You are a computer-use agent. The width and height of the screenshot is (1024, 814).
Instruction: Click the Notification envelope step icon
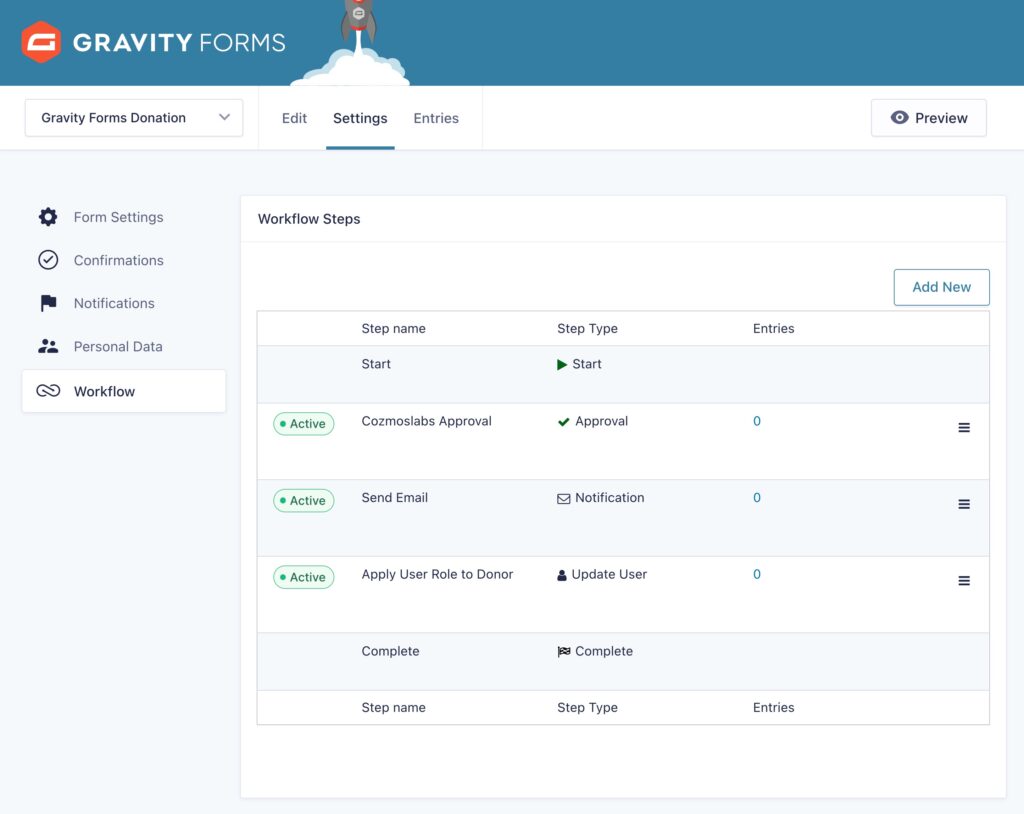[x=563, y=498]
